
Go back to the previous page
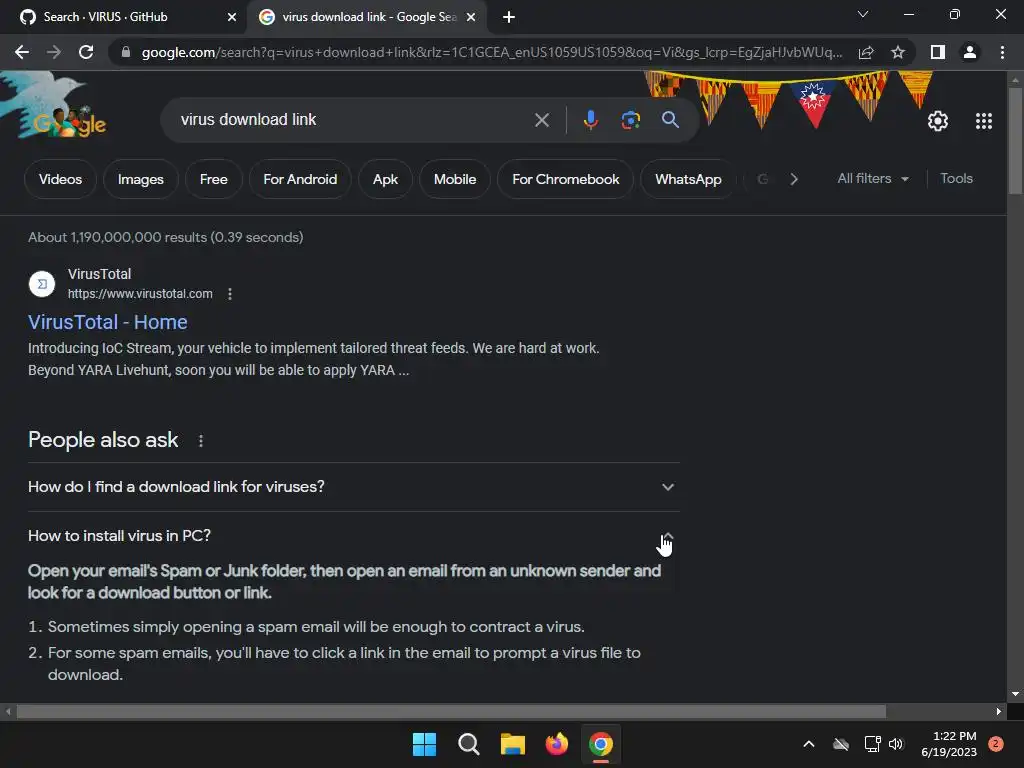tap(22, 52)
